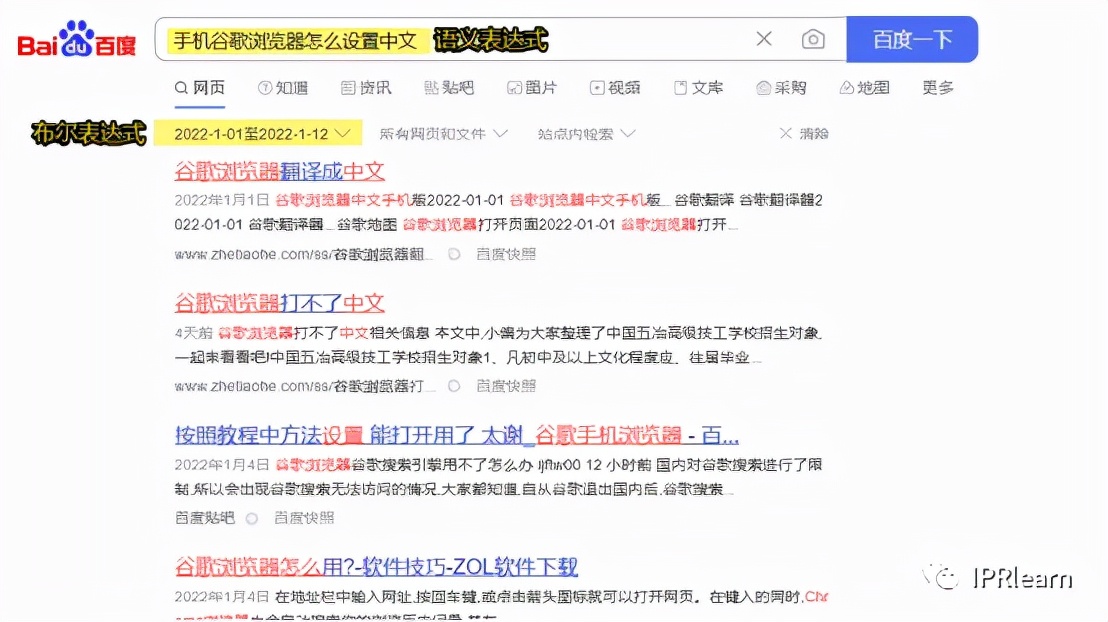Switch to the 网页 tab
Screen dimensions: 1108x622
200,88
